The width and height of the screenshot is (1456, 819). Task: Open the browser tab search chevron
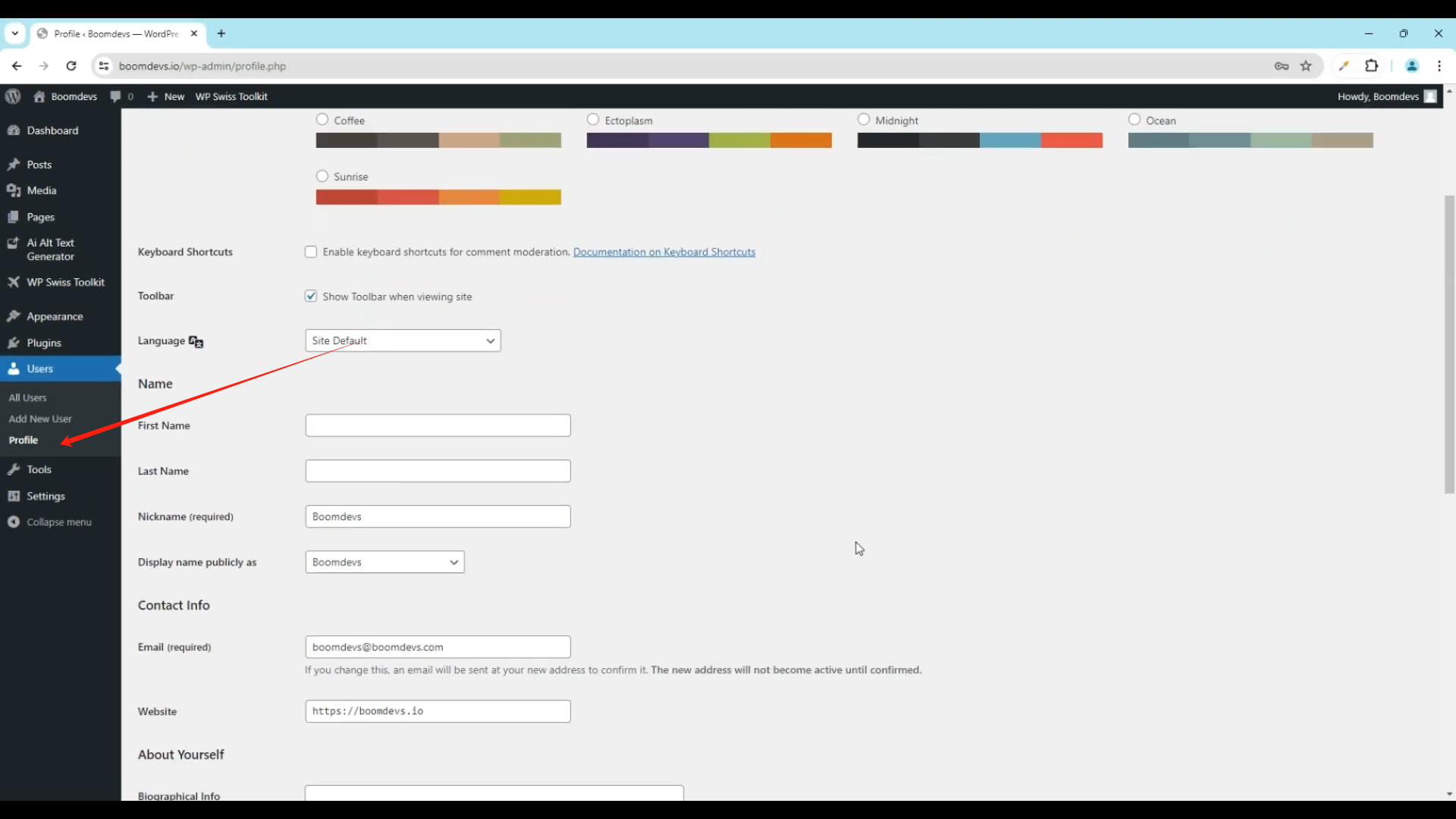coord(14,33)
